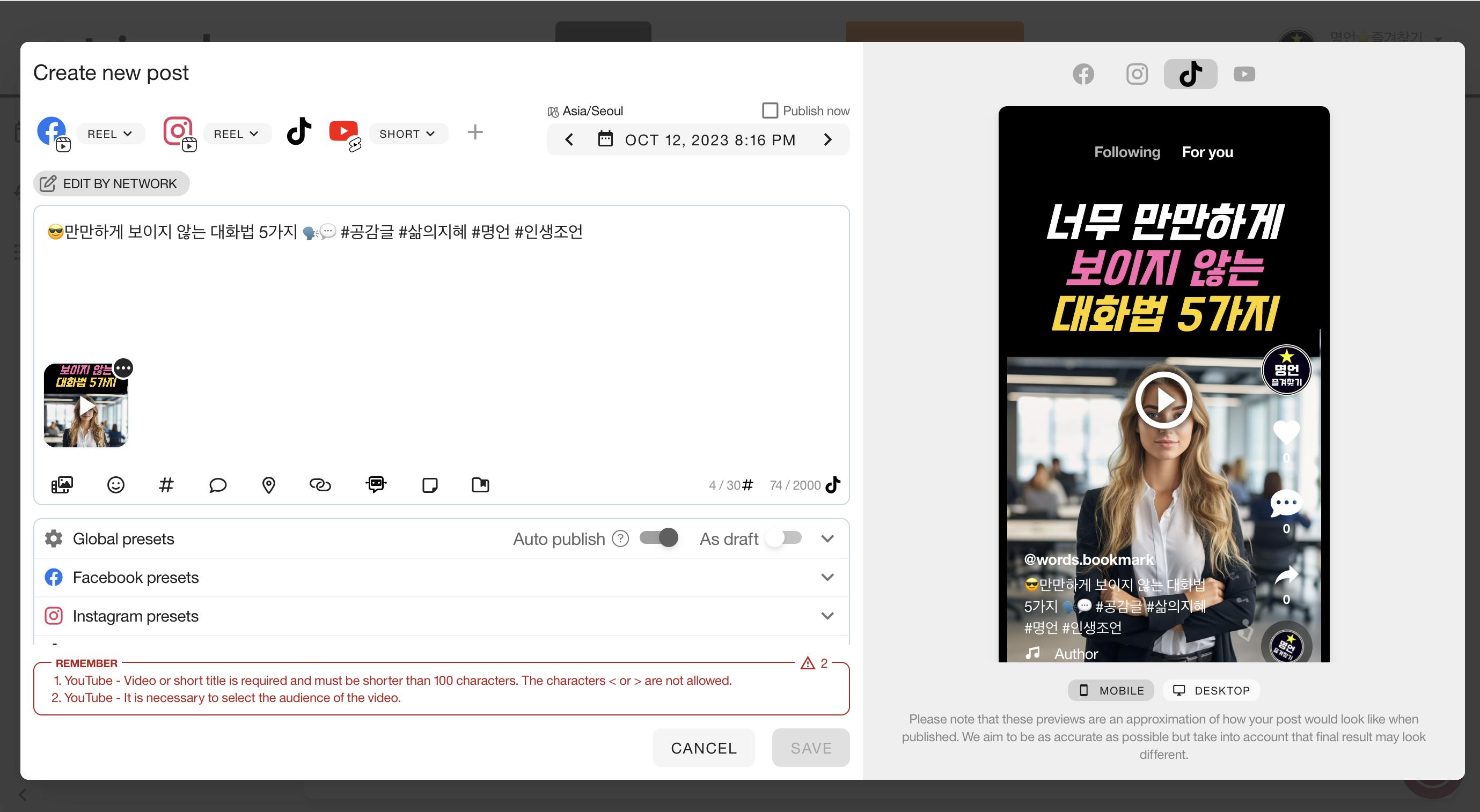Image resolution: width=1480 pixels, height=812 pixels.
Task: Open the YouTube SHORT type dropdown
Action: tap(407, 134)
